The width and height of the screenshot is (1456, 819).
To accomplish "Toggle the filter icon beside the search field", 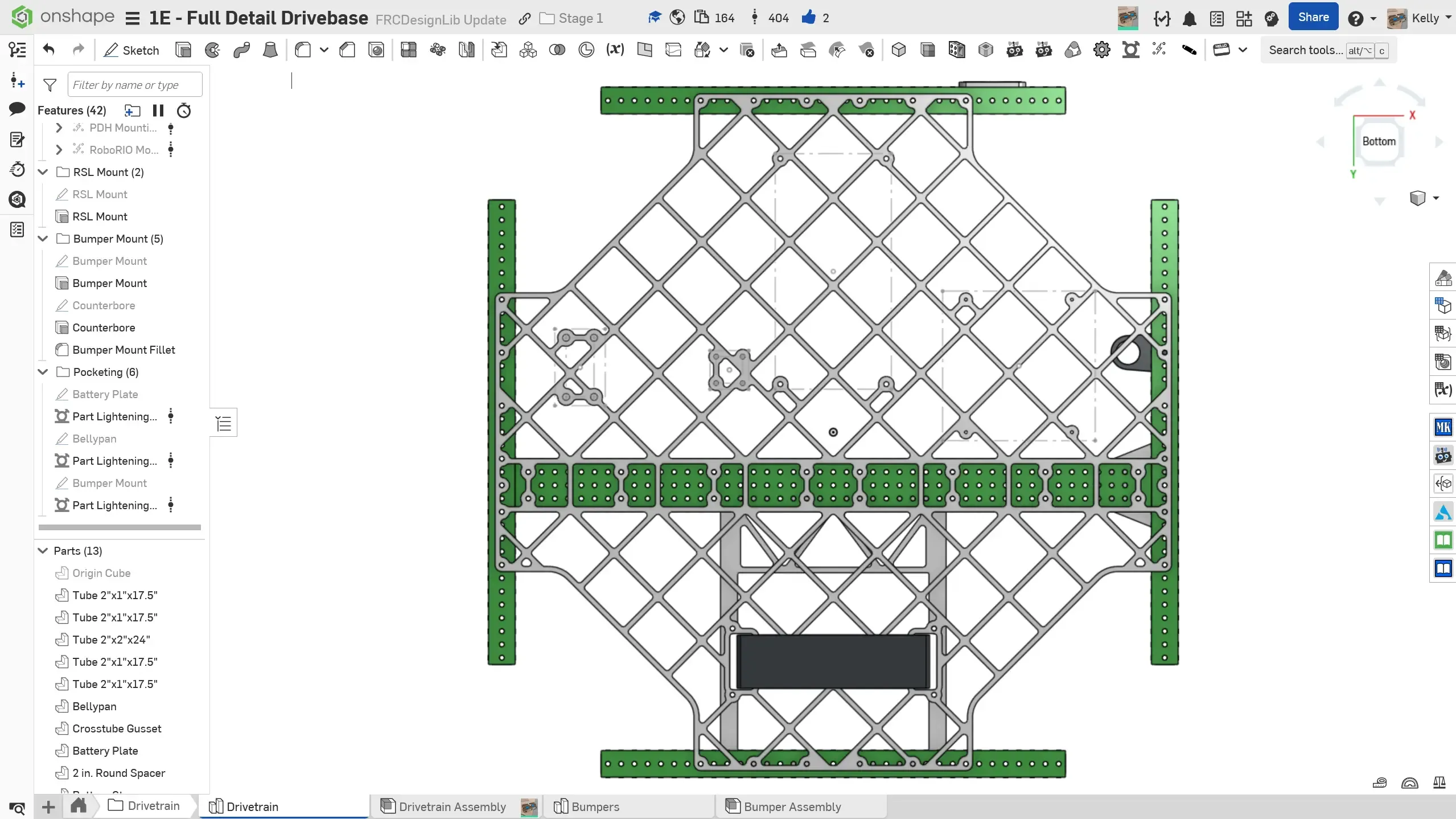I will tap(50, 85).
